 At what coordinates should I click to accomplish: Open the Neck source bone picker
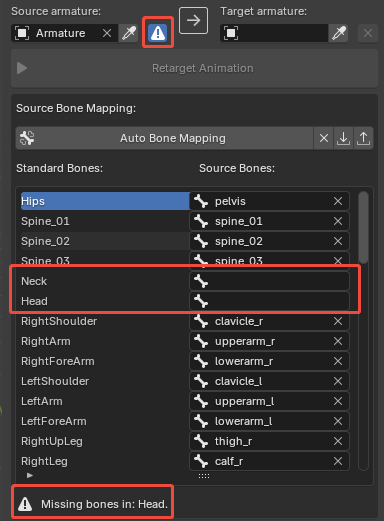coord(269,281)
